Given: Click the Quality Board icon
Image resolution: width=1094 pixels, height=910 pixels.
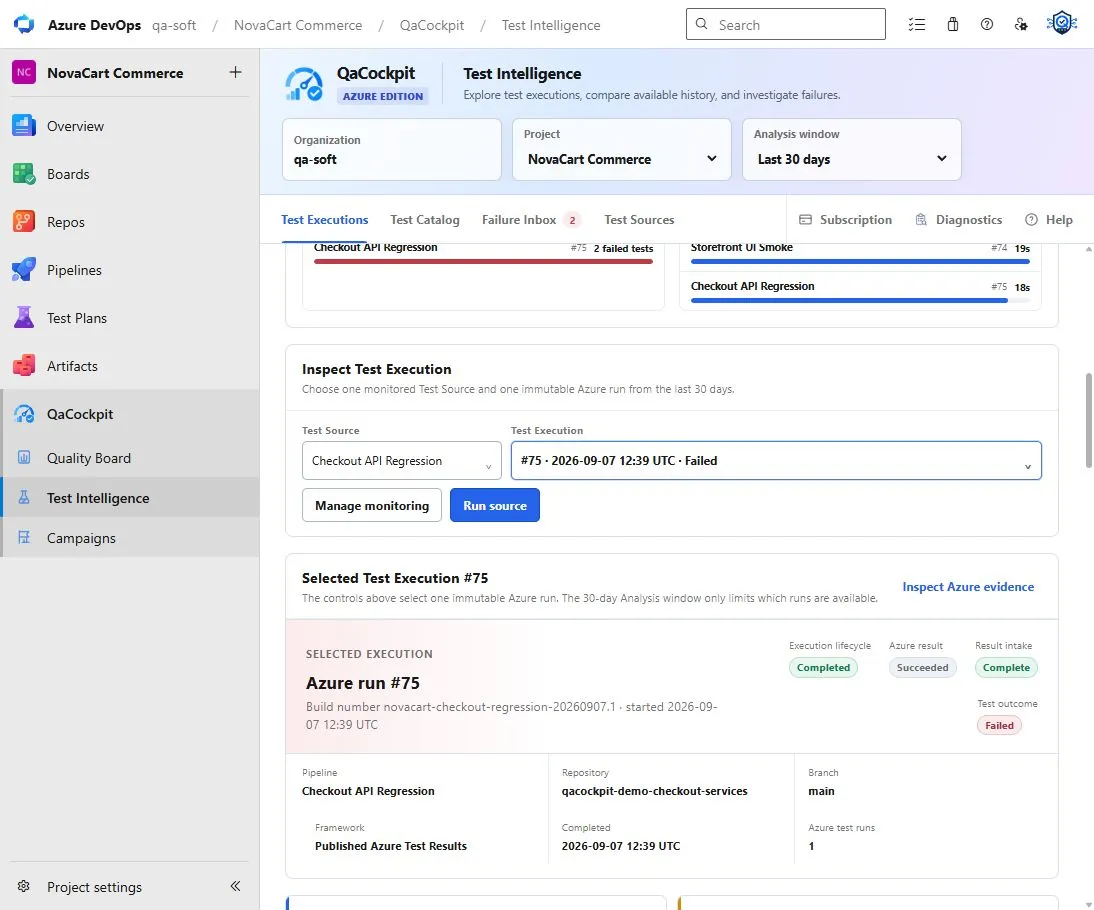Looking at the screenshot, I should pyautogui.click(x=24, y=458).
